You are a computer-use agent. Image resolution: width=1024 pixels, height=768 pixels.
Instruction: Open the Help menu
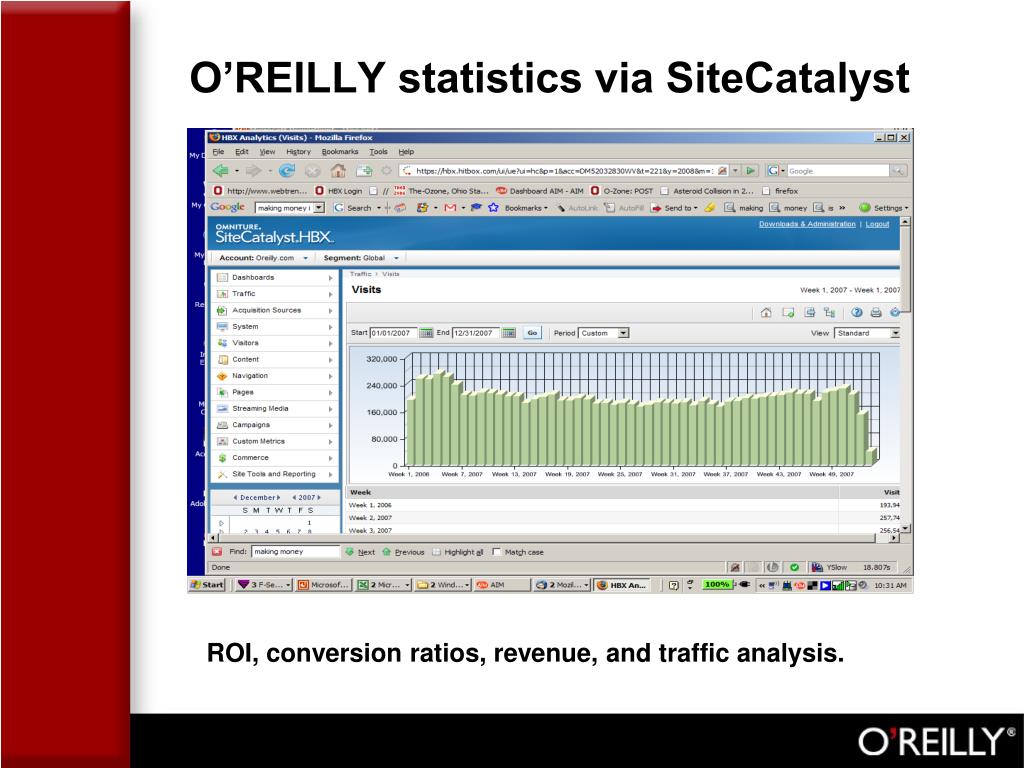[406, 152]
